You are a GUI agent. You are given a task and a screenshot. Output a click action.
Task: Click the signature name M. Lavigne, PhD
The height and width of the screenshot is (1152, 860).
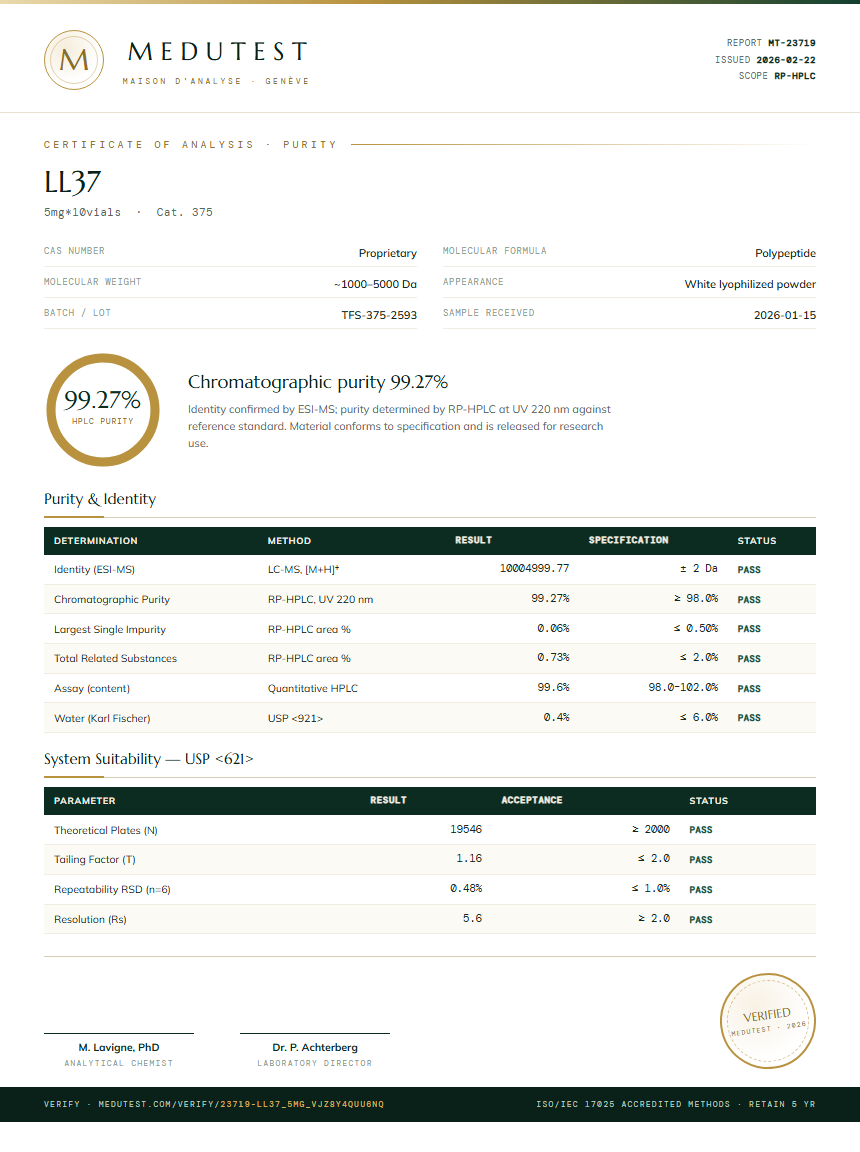119,1048
